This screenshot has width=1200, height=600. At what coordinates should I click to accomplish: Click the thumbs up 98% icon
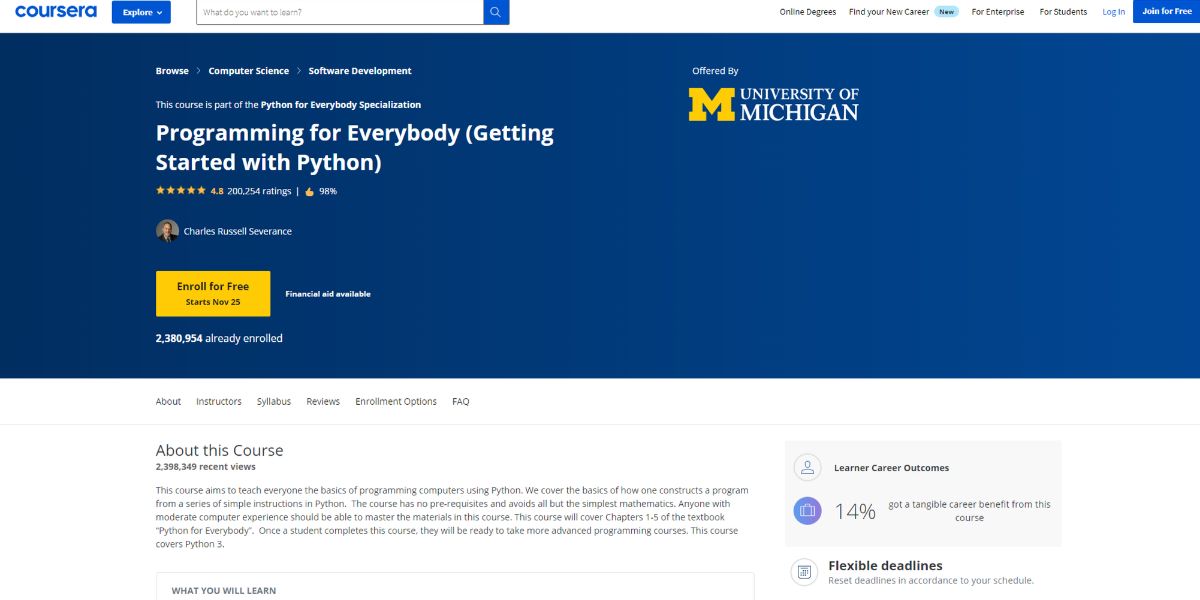(x=310, y=191)
